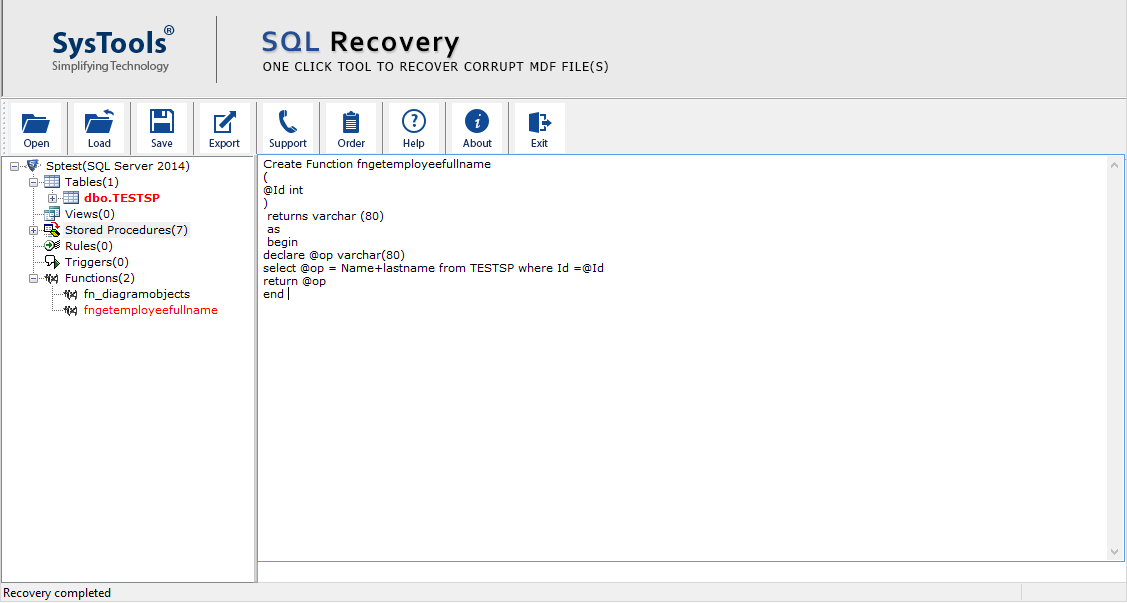Image resolution: width=1127 pixels, height=603 pixels.
Task: Click 'Recovery completed' status bar text
Action: click(57, 593)
